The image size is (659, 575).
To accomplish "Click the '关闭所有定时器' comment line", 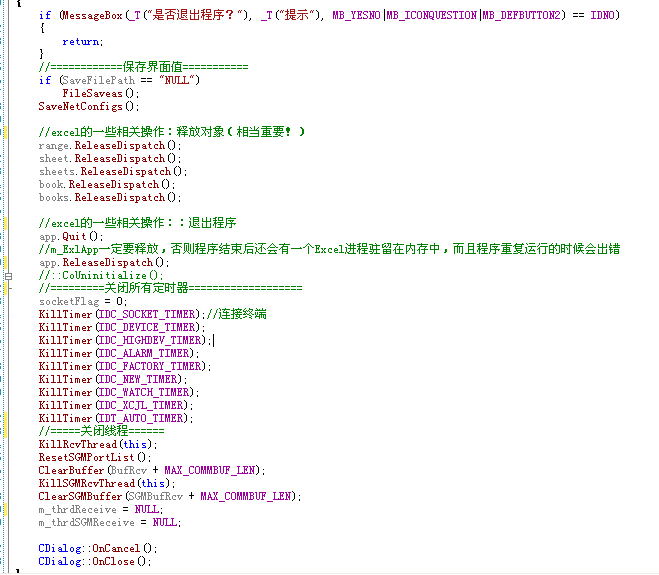I will tap(170, 288).
